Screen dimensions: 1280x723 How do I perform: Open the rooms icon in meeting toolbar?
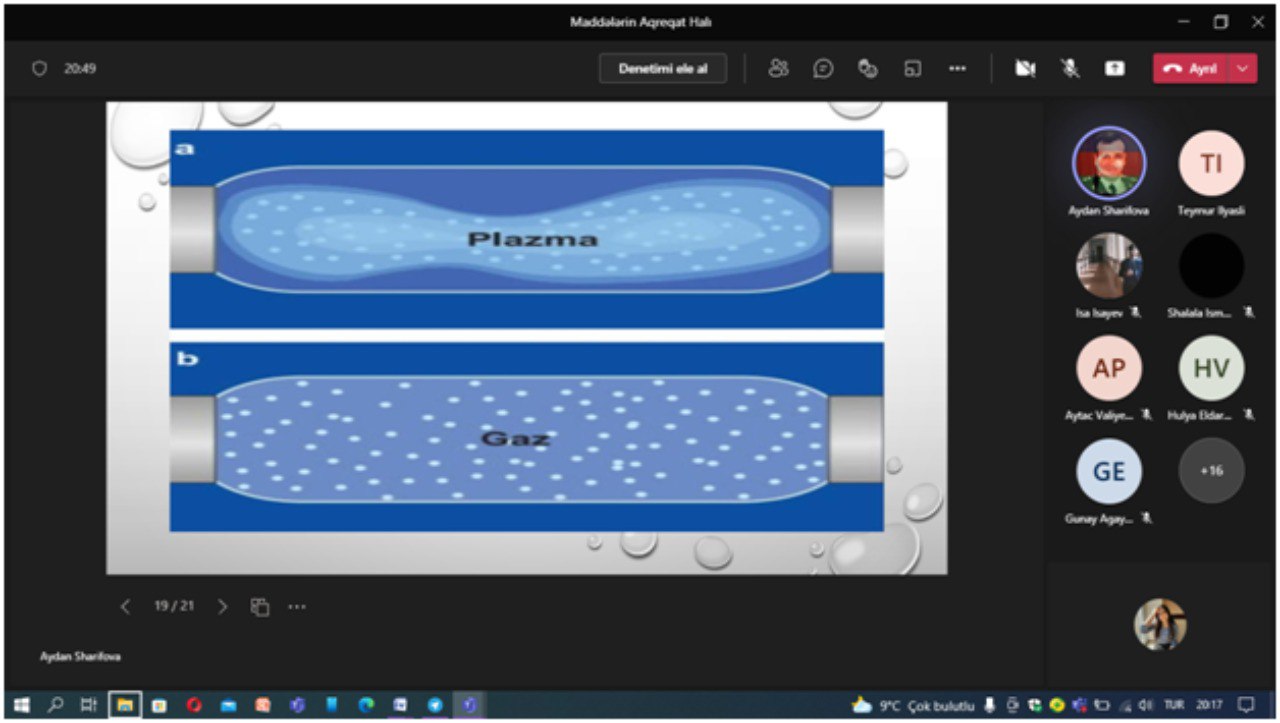[912, 68]
